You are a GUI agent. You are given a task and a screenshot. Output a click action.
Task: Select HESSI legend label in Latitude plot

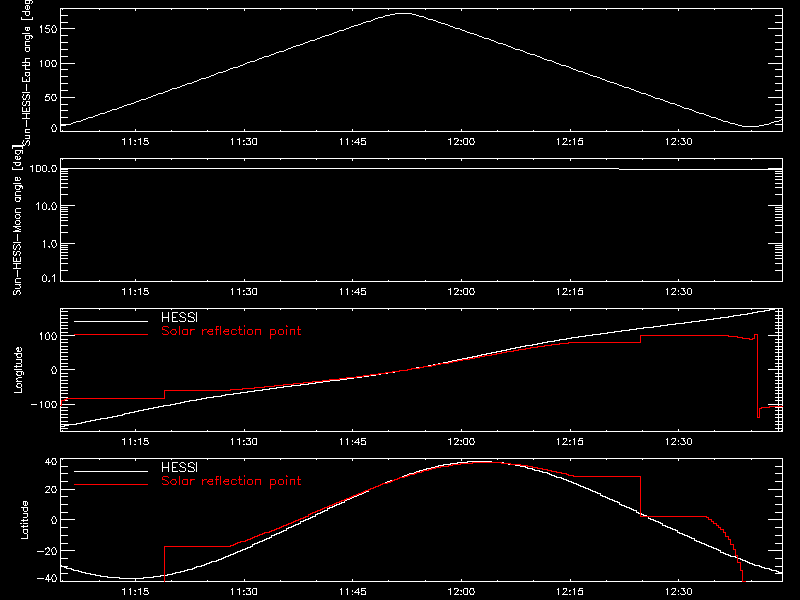coord(179,467)
